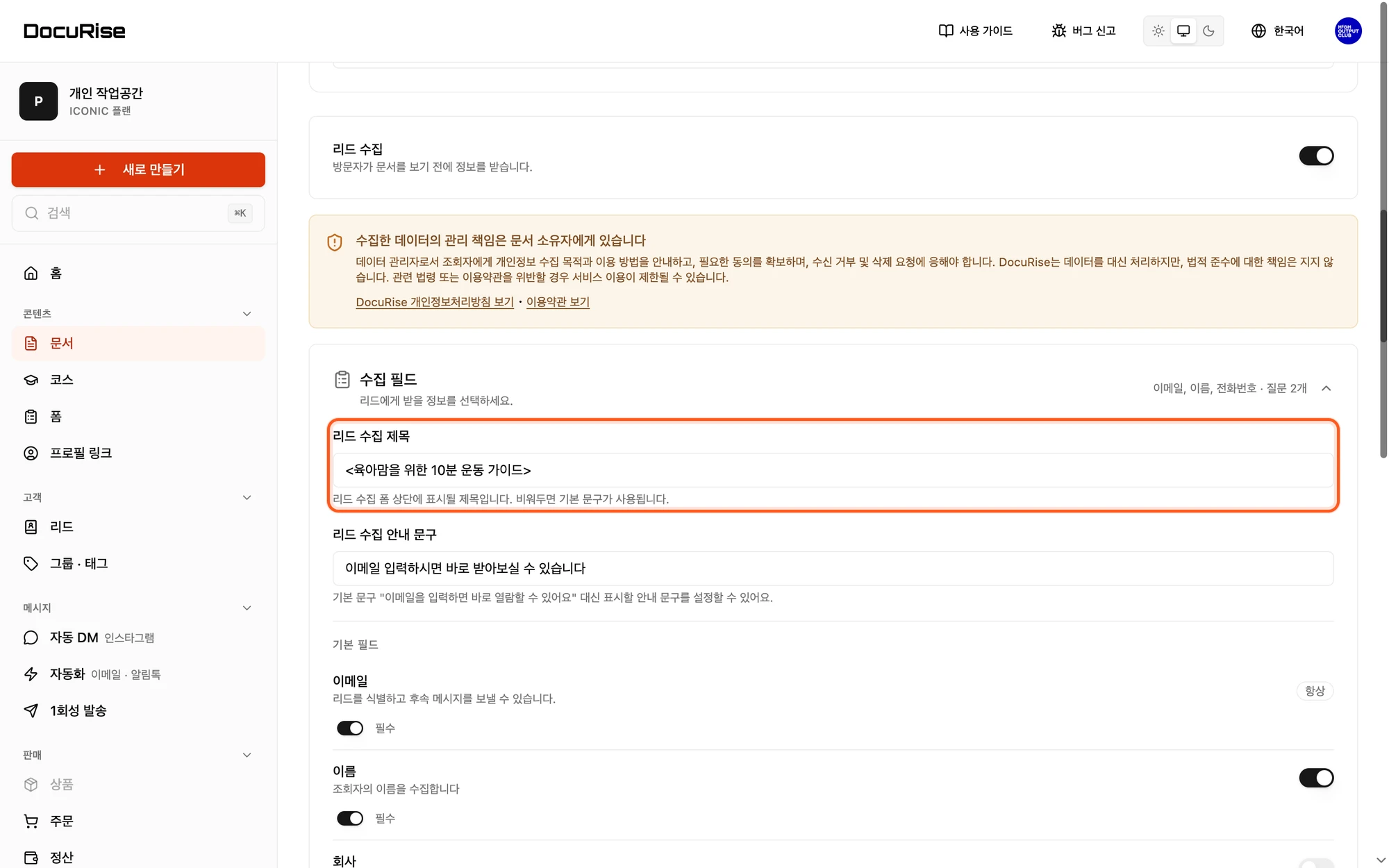
Task: Click the workspace P badge
Action: tap(38, 101)
